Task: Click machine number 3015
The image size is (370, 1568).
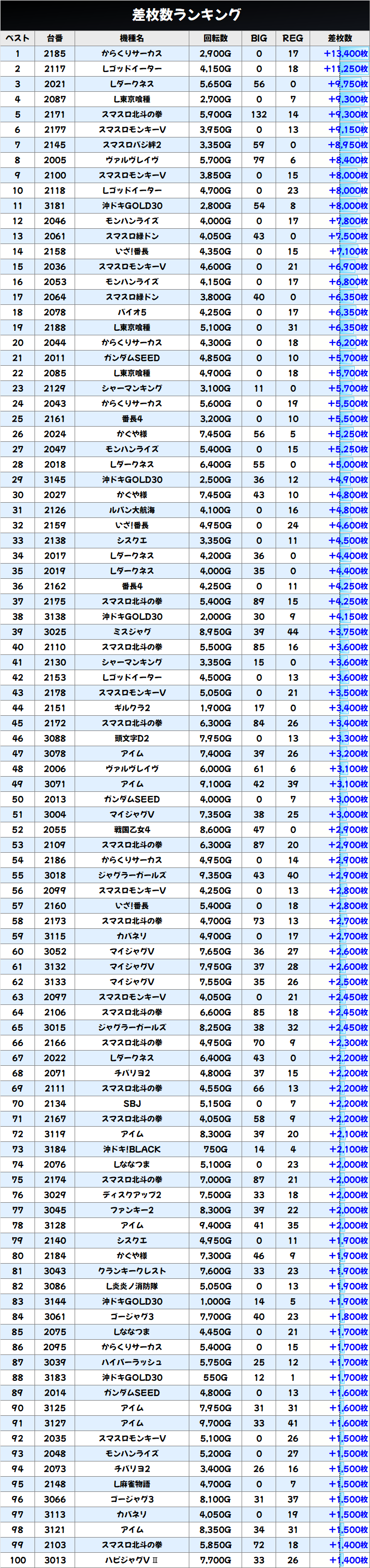Action: [55, 1027]
